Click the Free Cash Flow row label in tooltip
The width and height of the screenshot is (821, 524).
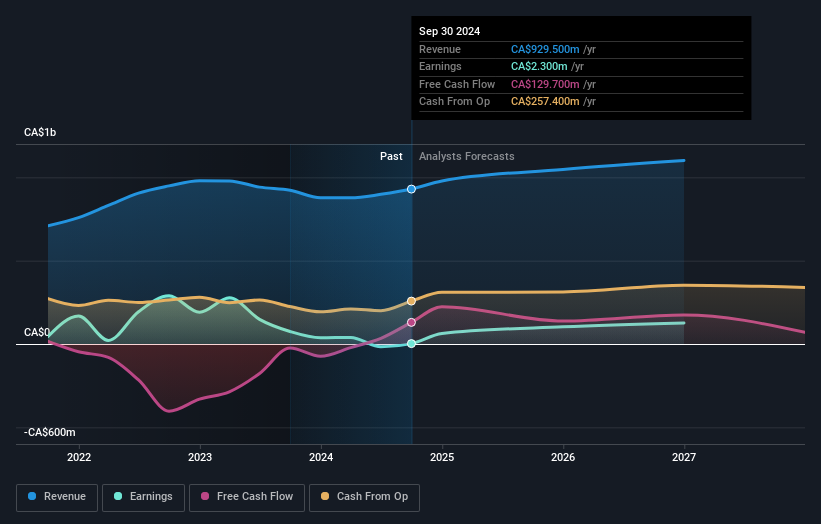point(457,84)
